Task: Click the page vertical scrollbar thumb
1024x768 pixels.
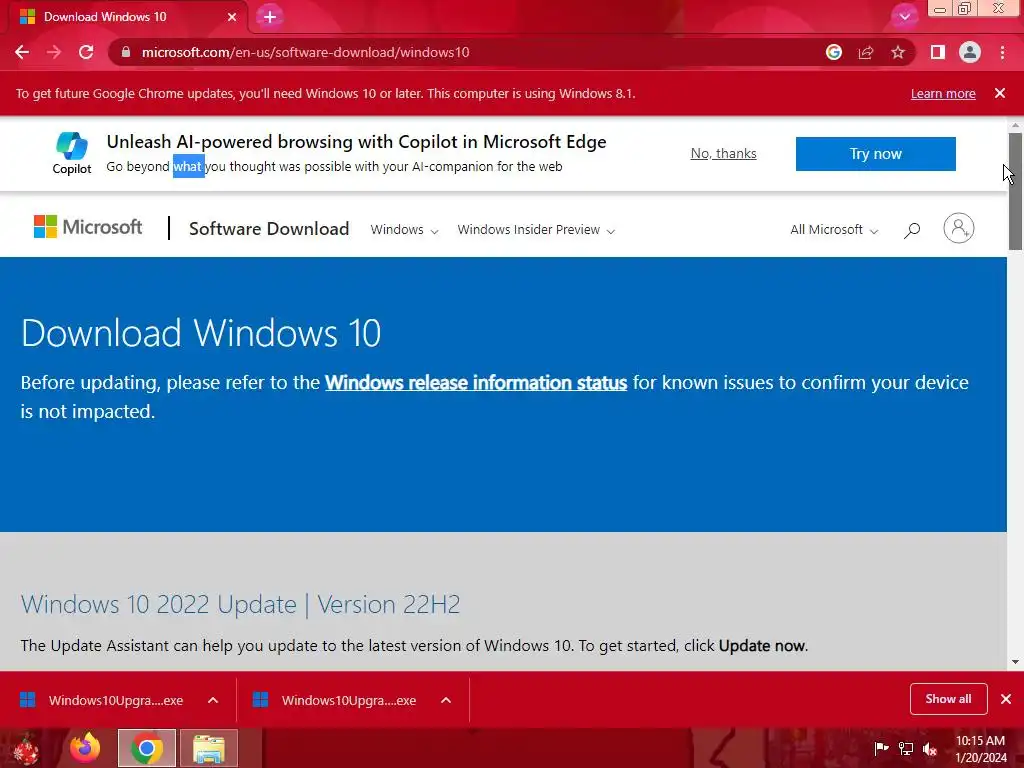Action: [x=1015, y=191]
